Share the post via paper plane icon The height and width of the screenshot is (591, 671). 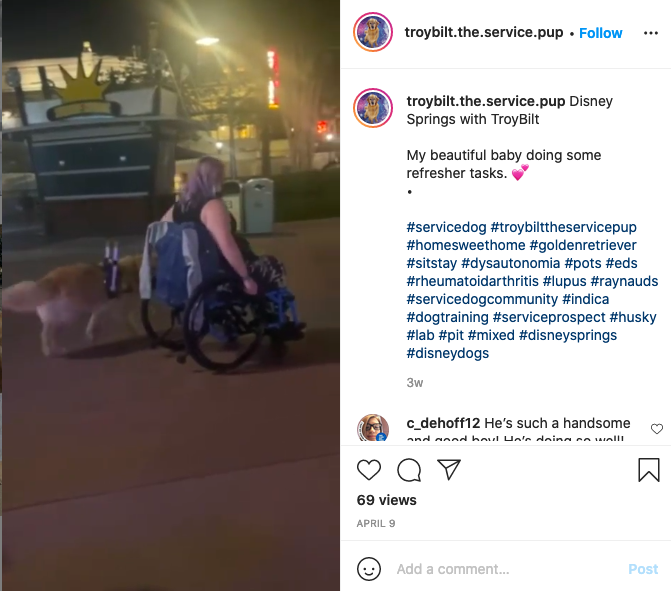point(448,469)
